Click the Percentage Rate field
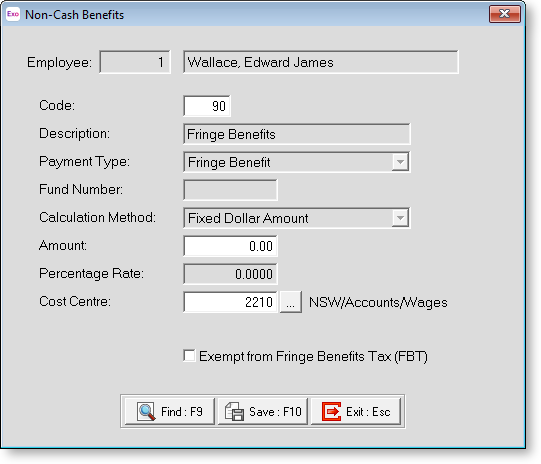The height and width of the screenshot is (464, 541). point(230,274)
